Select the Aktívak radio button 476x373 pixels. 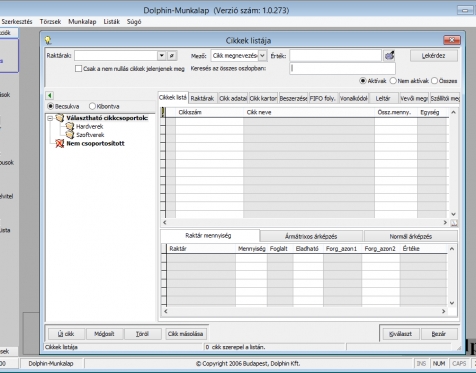363,81
